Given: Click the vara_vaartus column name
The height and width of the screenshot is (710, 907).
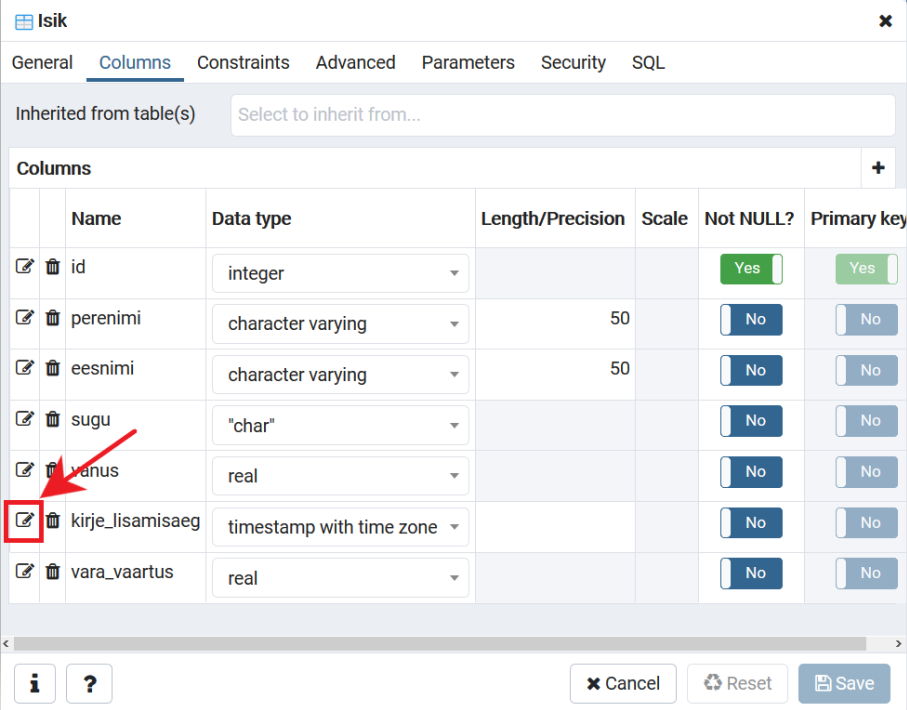Looking at the screenshot, I should click(x=122, y=572).
